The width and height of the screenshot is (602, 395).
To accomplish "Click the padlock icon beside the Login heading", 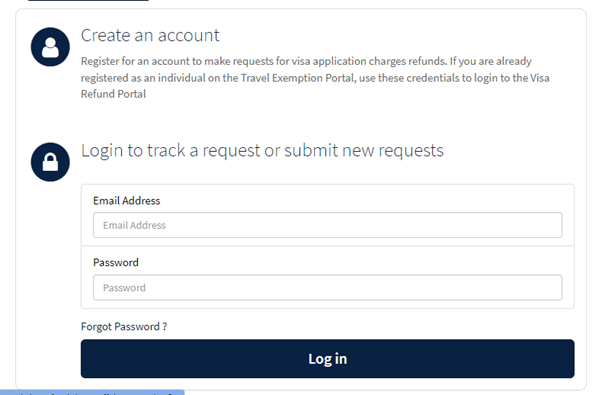I will 50,162.
